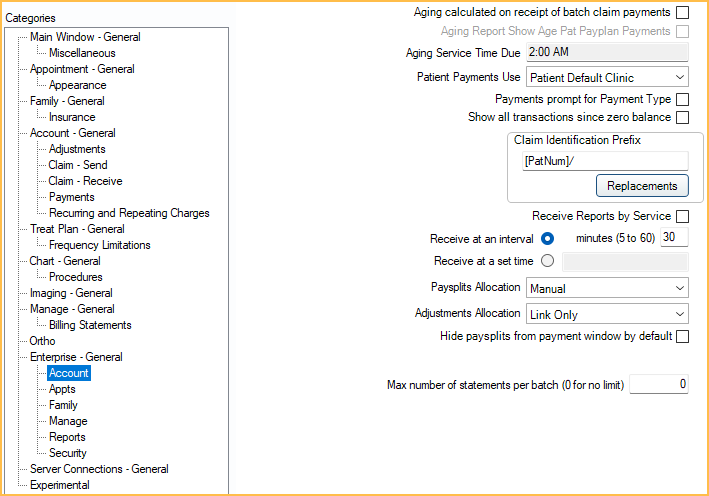The image size is (709, 496).
Task: Select Receive at a set time radio
Action: 547,261
